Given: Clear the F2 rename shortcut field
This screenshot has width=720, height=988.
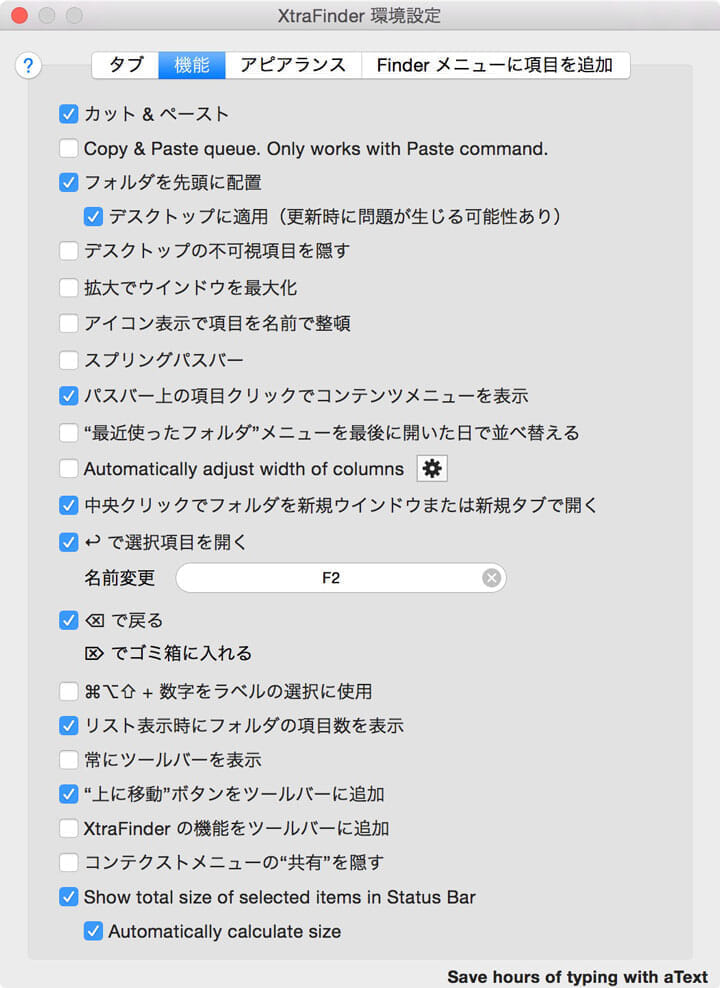Looking at the screenshot, I should [x=491, y=578].
